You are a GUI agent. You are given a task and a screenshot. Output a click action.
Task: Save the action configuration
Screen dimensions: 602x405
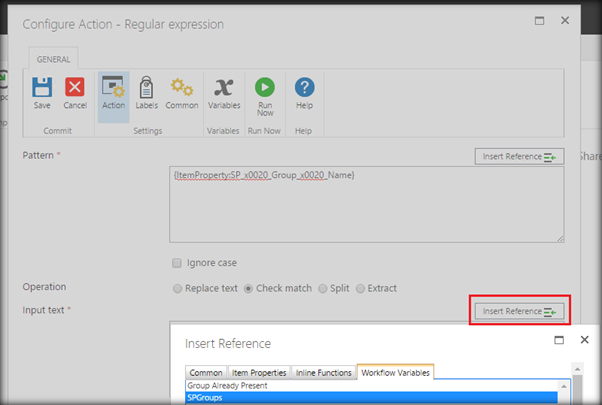[x=42, y=93]
